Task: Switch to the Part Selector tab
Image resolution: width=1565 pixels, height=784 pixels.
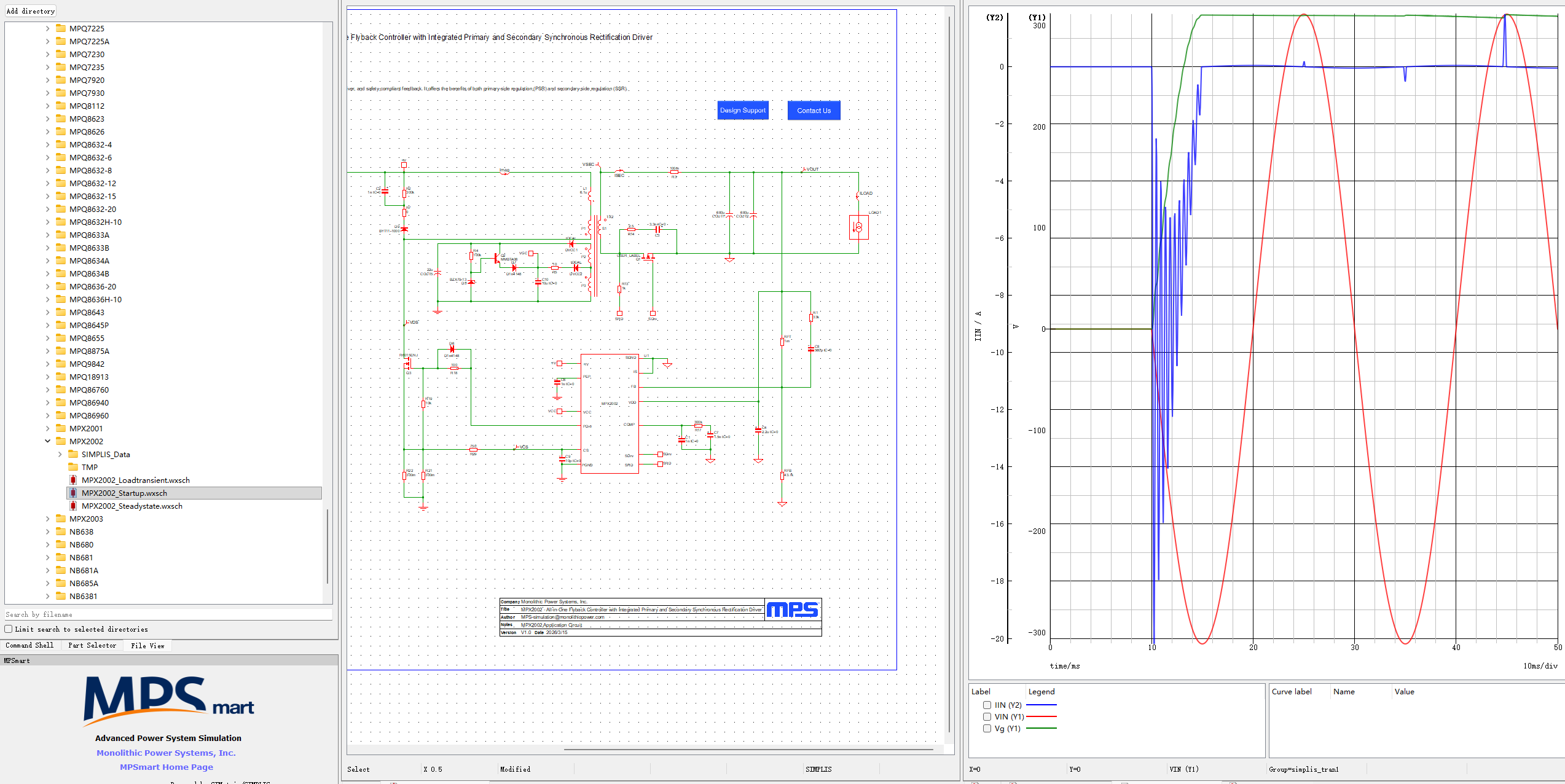Action: 92,646
